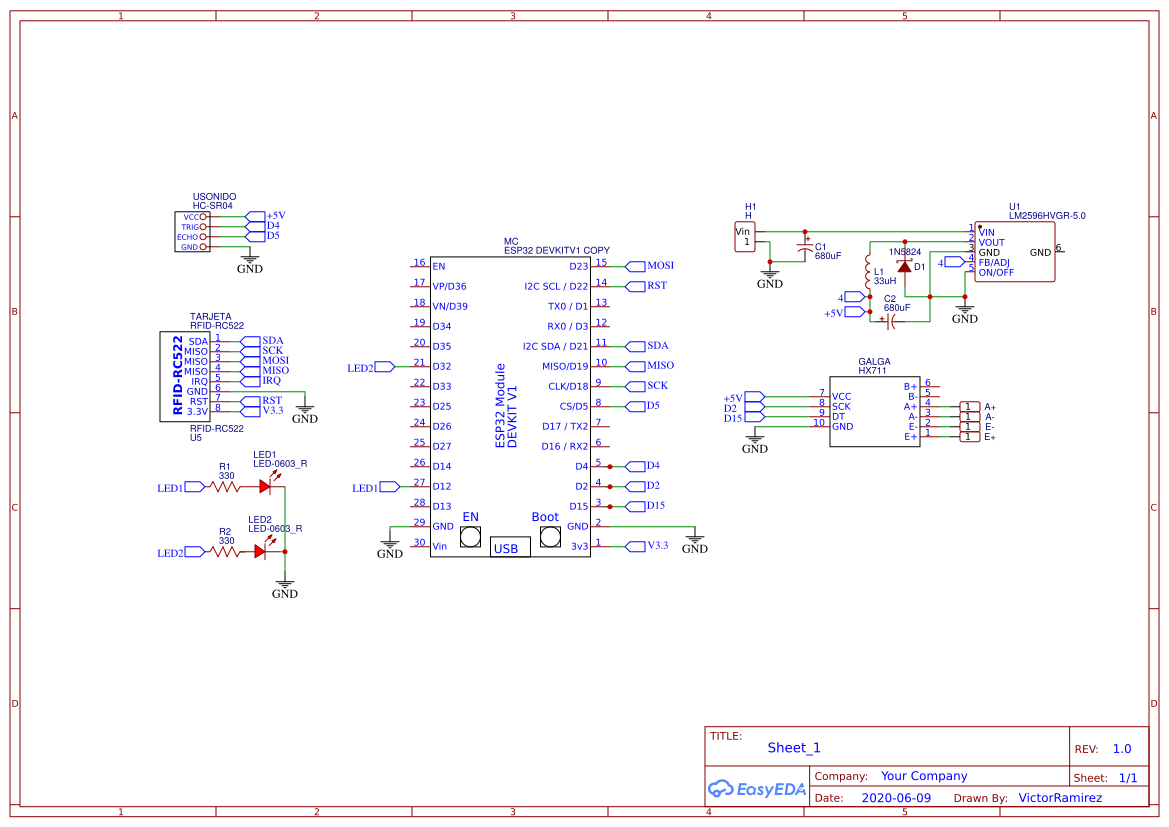Click the Sheet_1 title text
Viewport: 1169px width, 827px height.
tap(793, 747)
